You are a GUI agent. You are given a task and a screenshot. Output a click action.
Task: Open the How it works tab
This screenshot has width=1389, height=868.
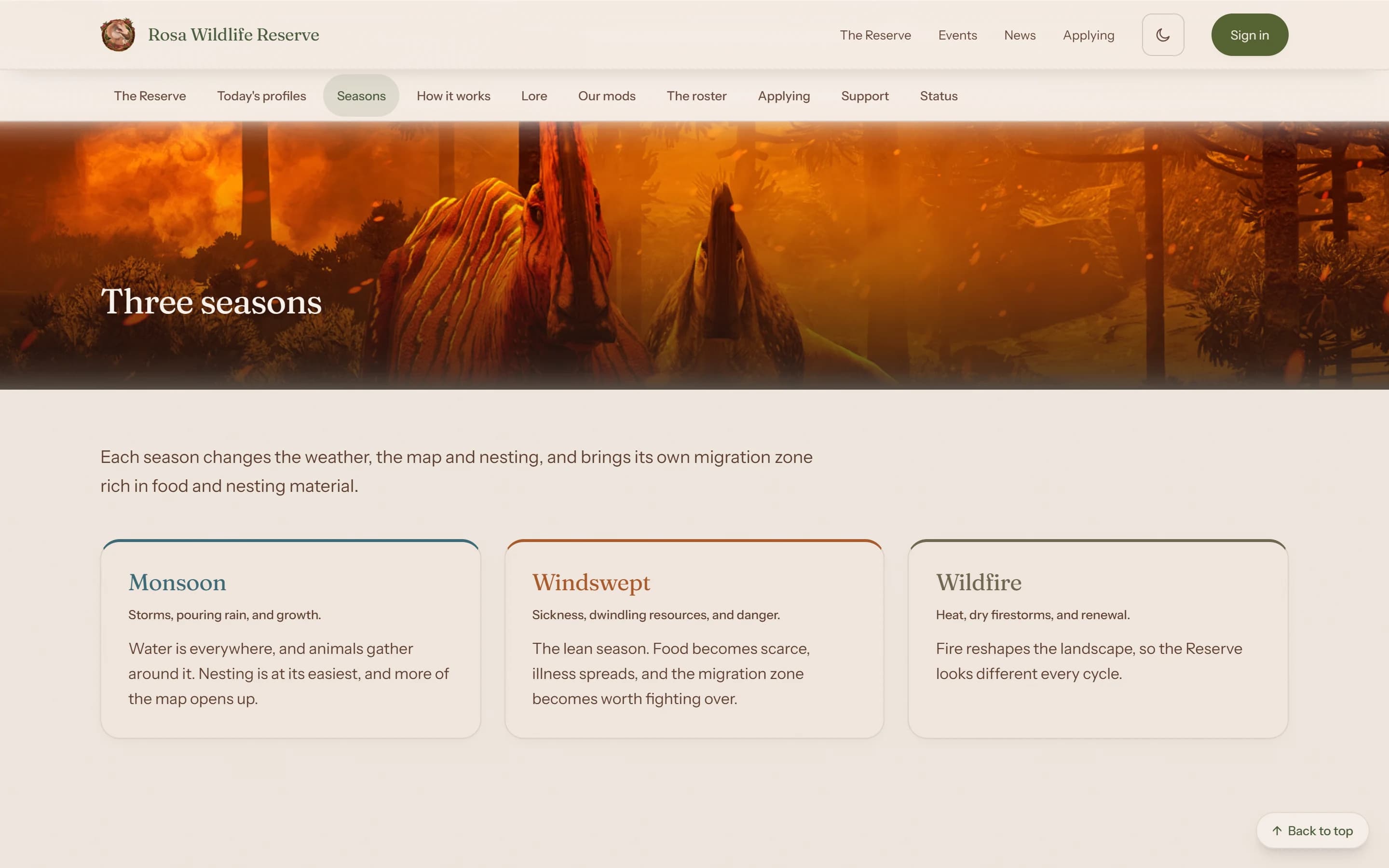coord(453,96)
